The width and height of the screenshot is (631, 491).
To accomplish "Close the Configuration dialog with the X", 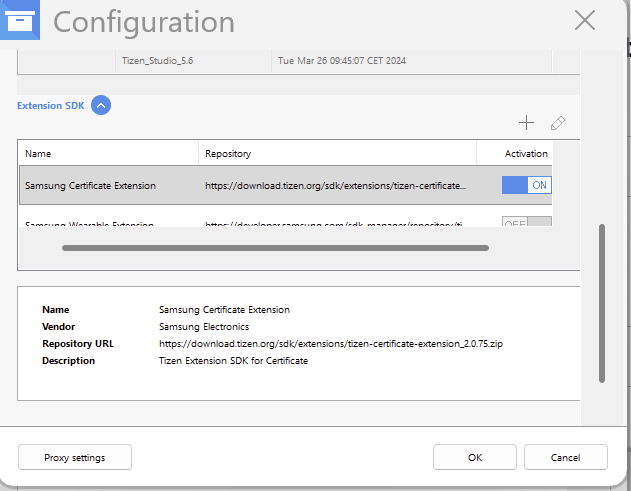I will 585,20.
